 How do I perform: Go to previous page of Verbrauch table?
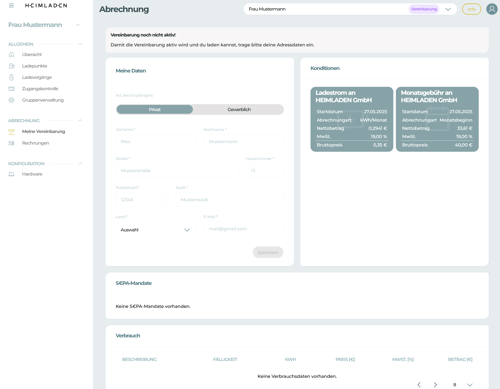[x=419, y=385]
